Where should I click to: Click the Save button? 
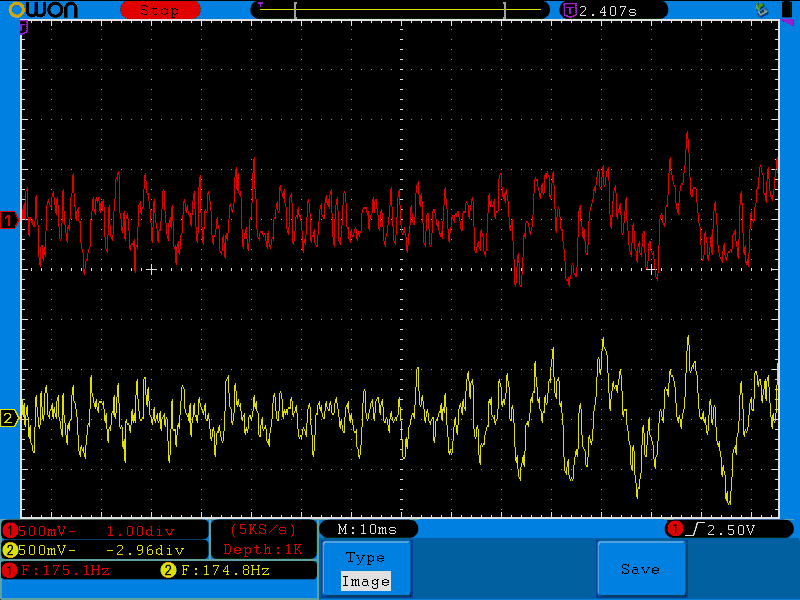point(641,568)
